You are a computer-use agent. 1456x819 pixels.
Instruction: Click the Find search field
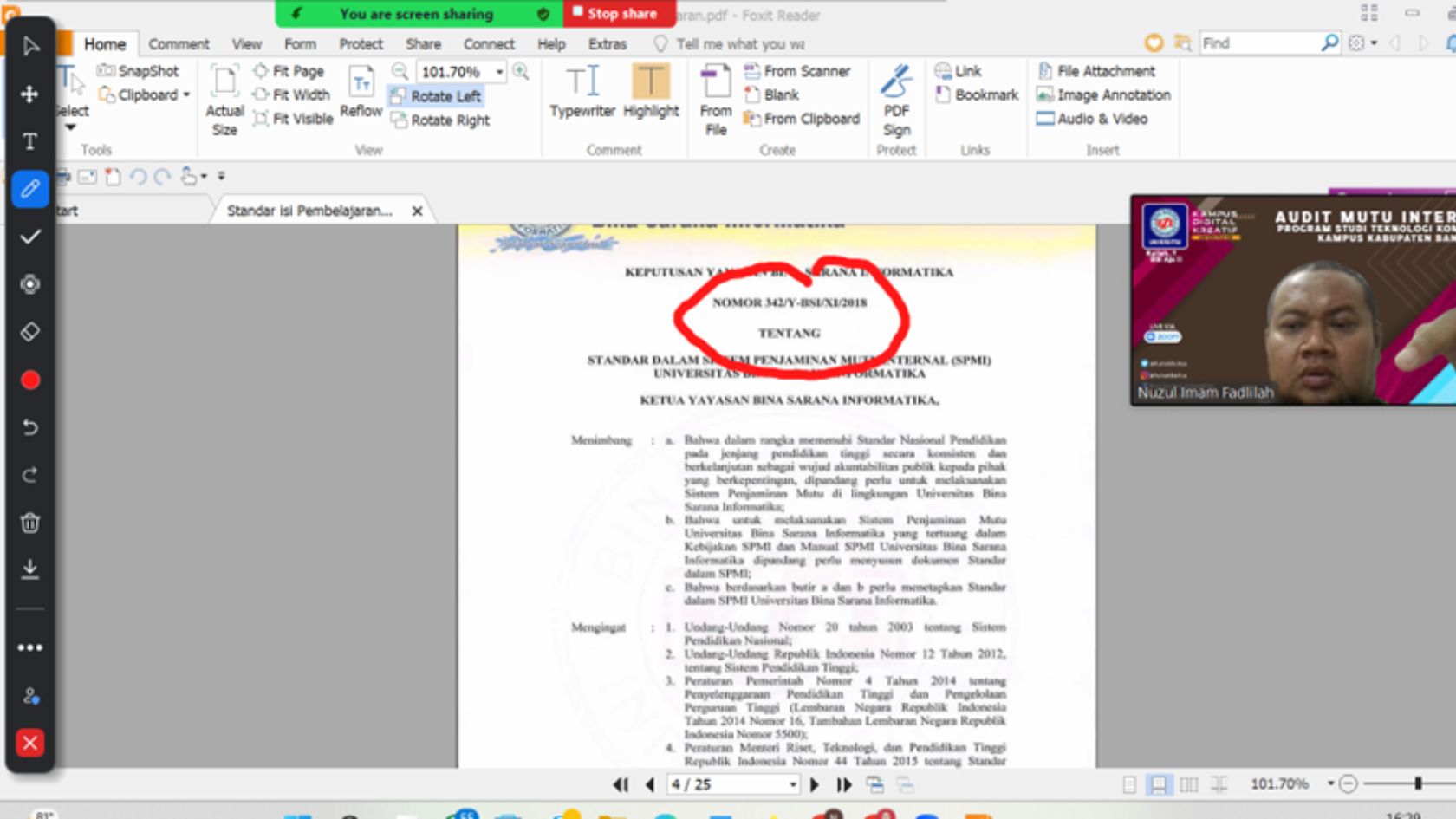(x=1258, y=43)
